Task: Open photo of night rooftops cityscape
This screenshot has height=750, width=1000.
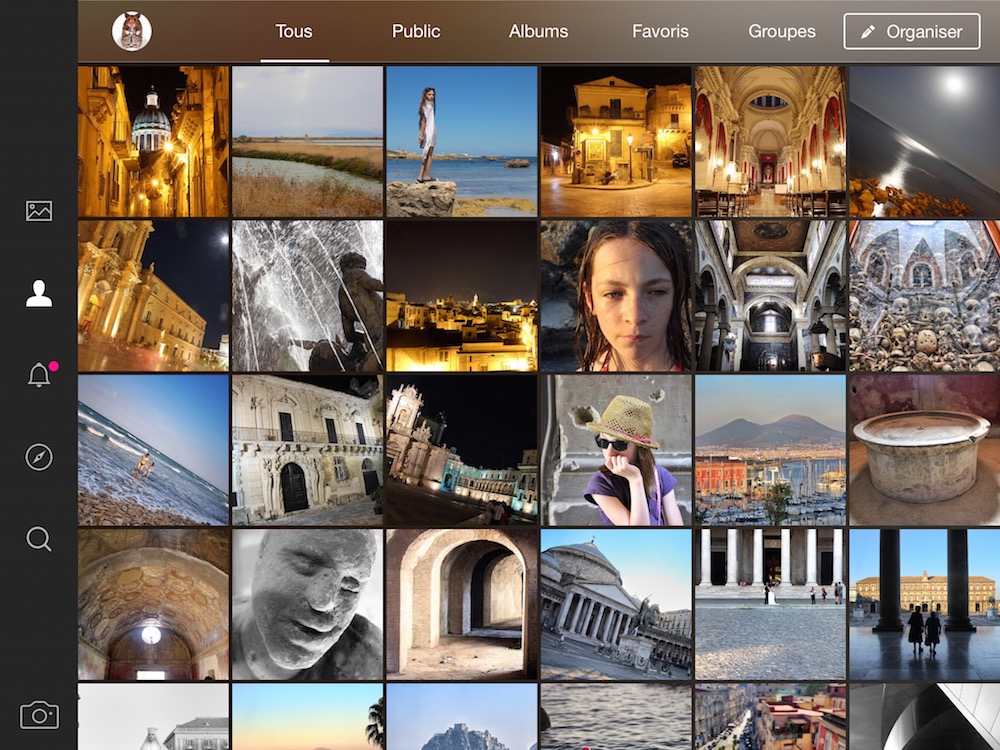Action: (x=462, y=296)
